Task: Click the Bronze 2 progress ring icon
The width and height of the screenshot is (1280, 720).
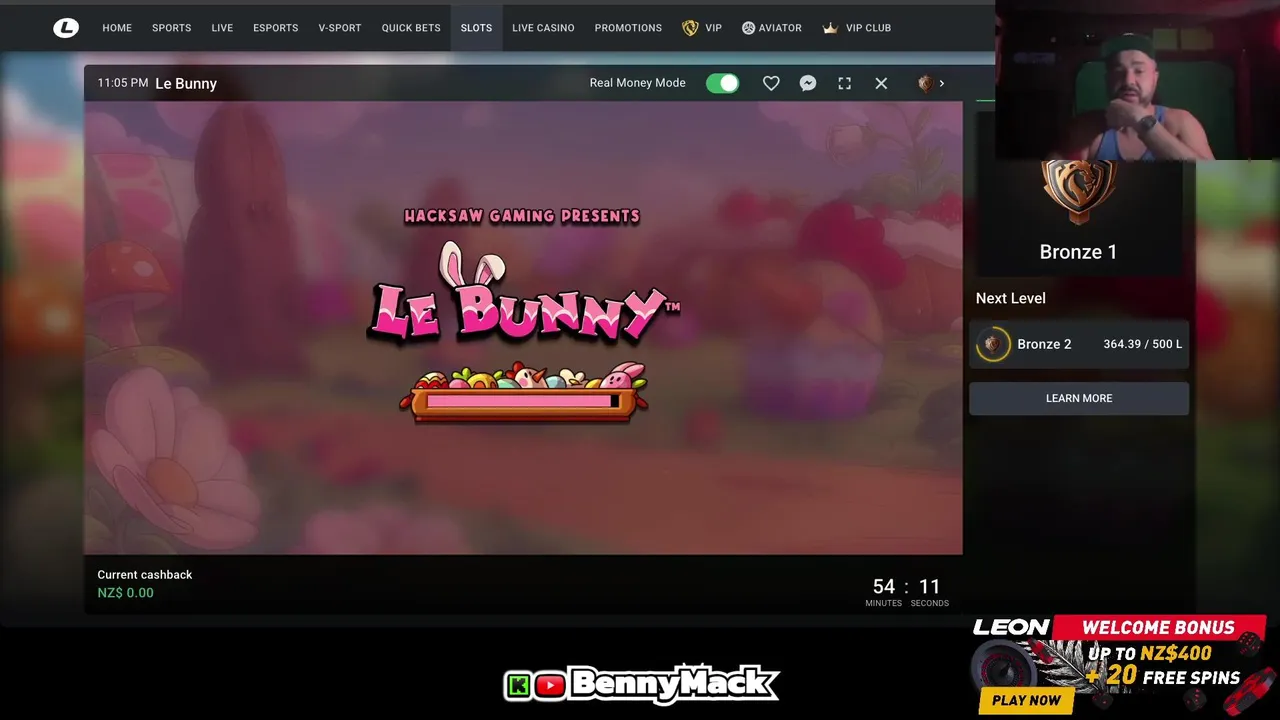Action: pyautogui.click(x=993, y=344)
